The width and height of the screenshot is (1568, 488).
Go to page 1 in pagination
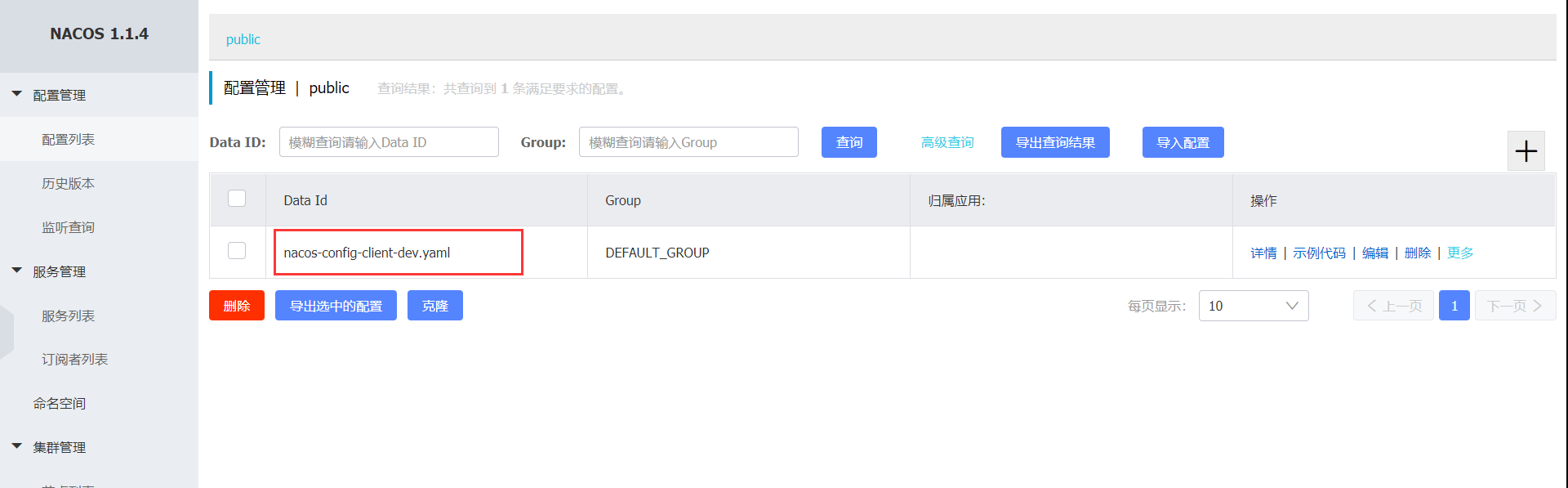[x=1454, y=306]
